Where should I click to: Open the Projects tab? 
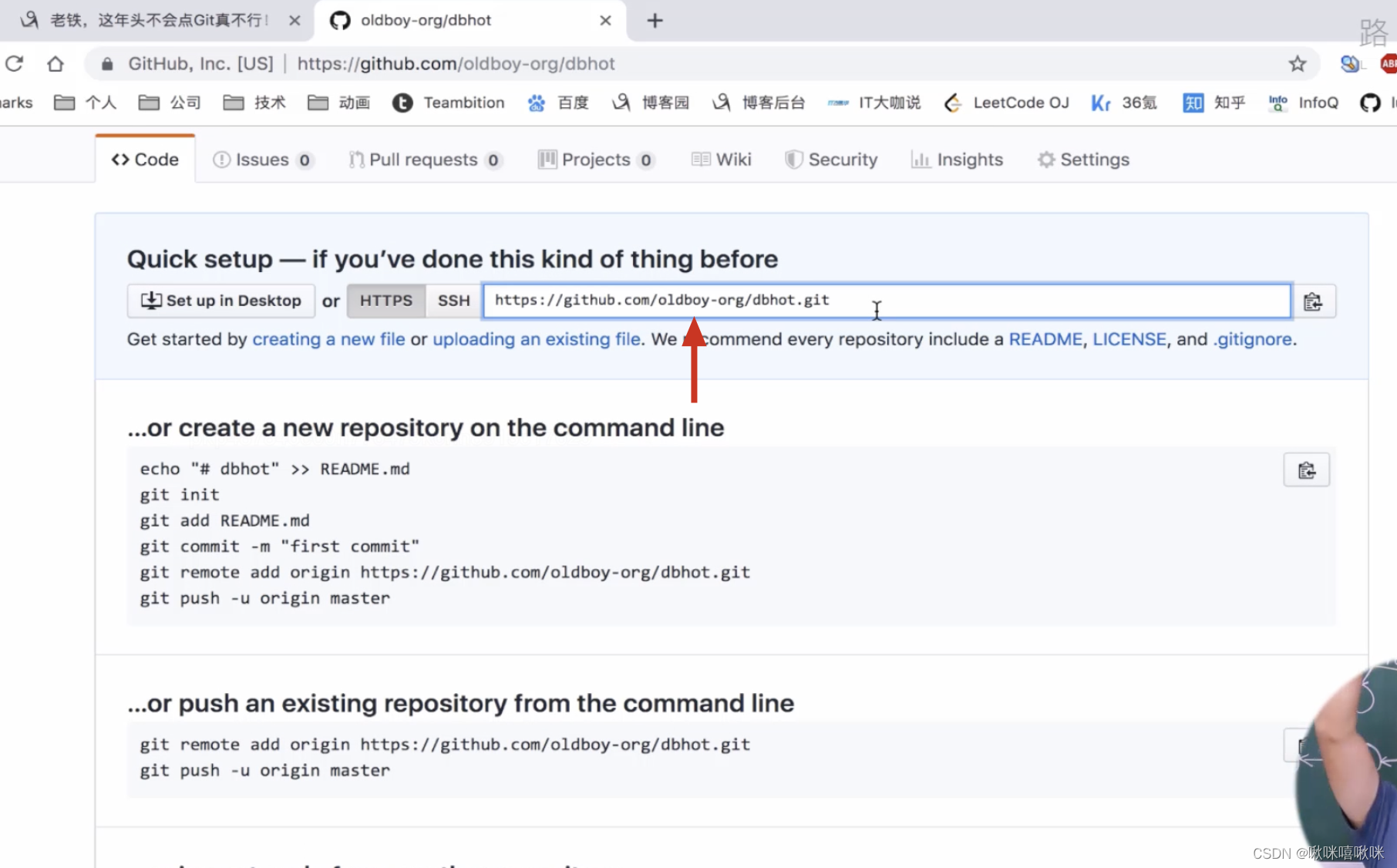click(597, 160)
